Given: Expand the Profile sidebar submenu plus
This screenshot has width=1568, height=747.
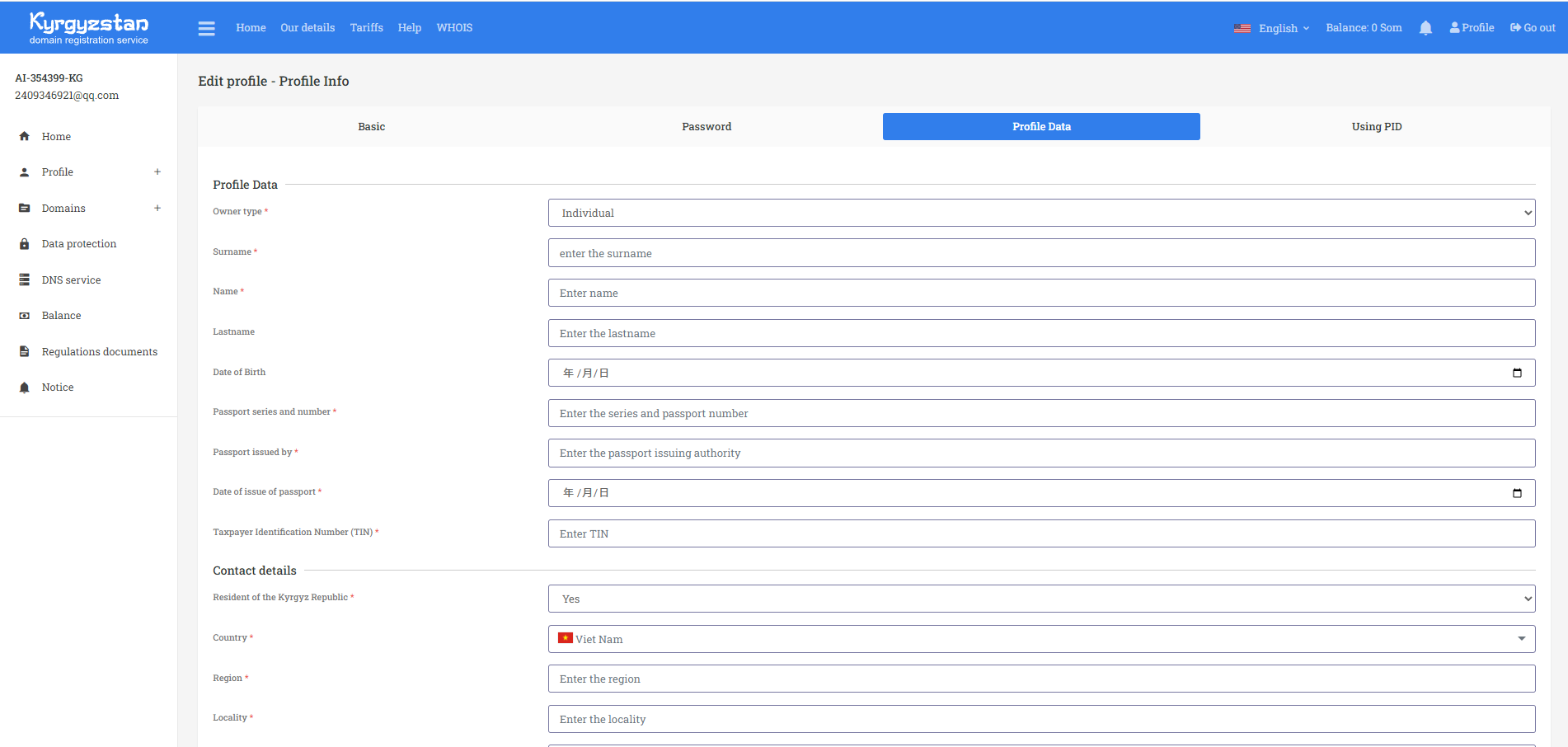Looking at the screenshot, I should [x=157, y=172].
